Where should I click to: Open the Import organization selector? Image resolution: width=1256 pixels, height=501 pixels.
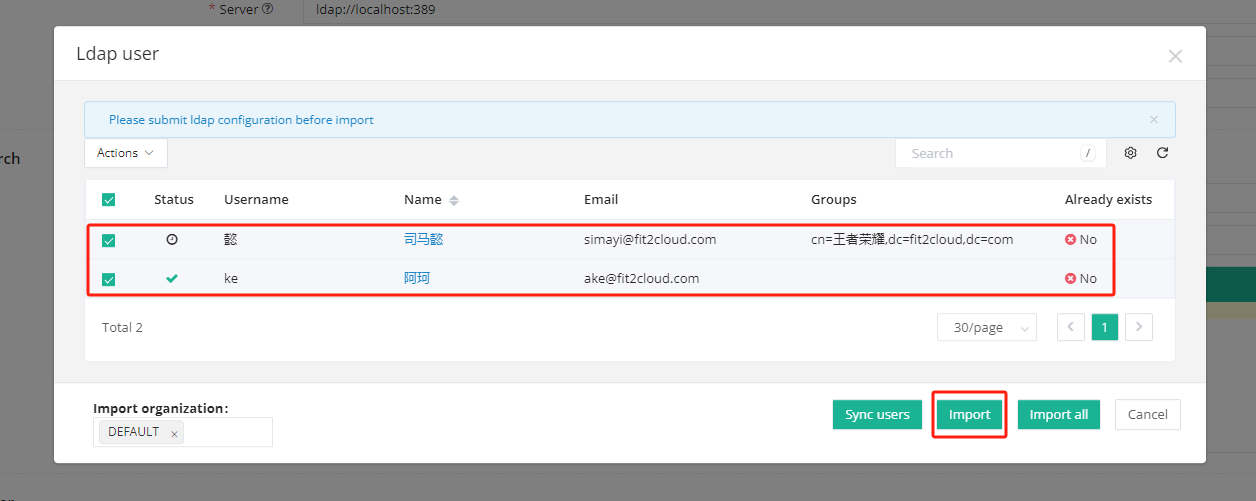[x=183, y=432]
